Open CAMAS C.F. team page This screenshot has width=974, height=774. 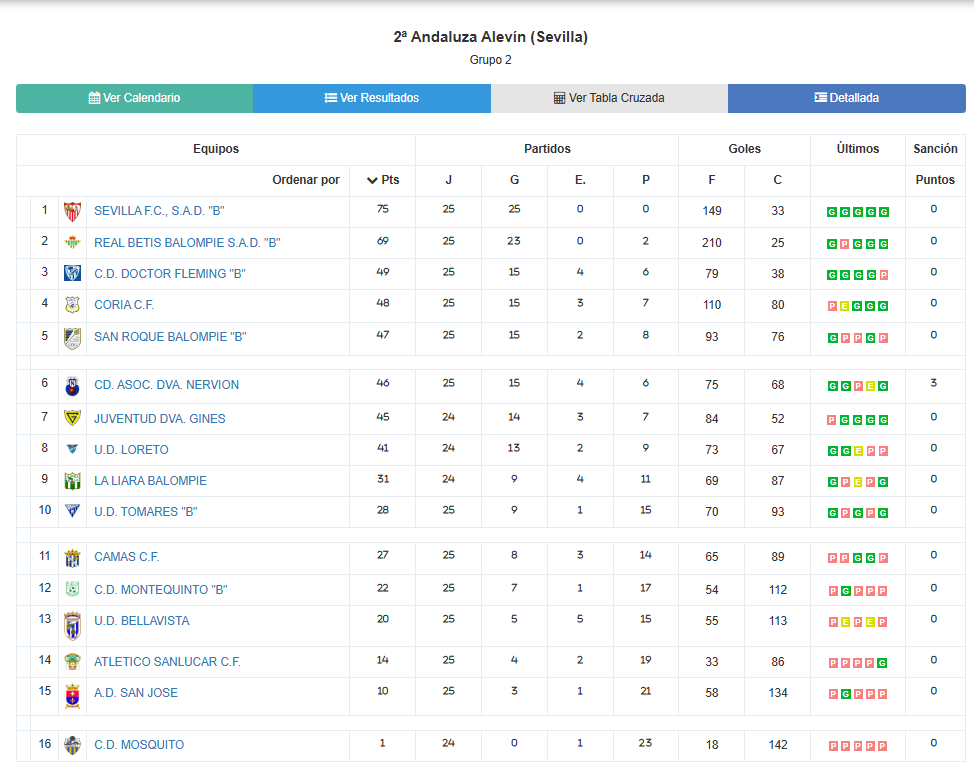127,557
